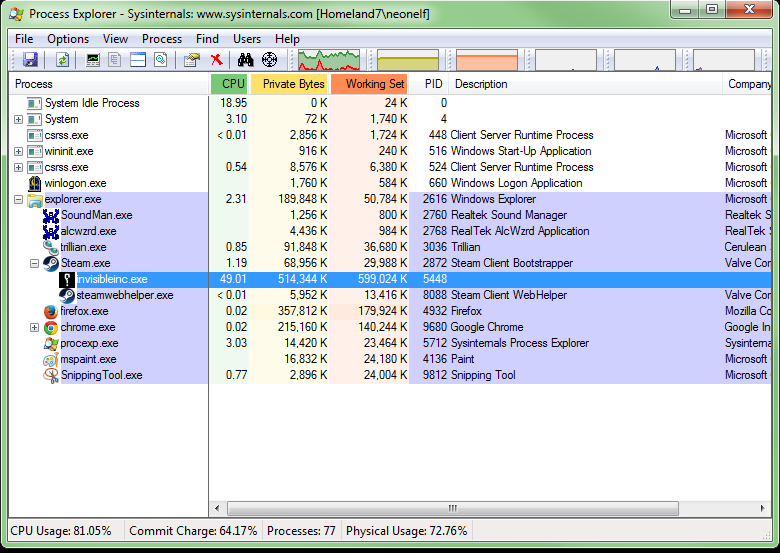
Task: Click the Save floppy disk toolbar icon
Action: pyautogui.click(x=30, y=60)
